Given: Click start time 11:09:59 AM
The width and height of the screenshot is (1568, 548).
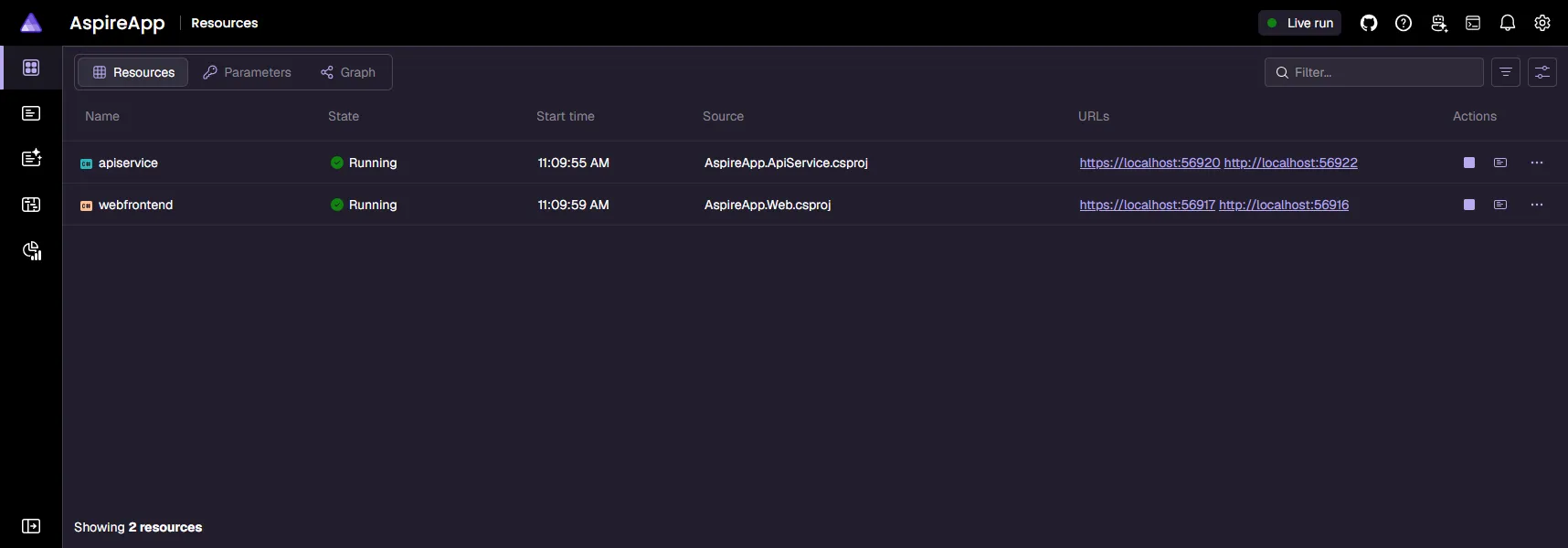Looking at the screenshot, I should pyautogui.click(x=573, y=205).
